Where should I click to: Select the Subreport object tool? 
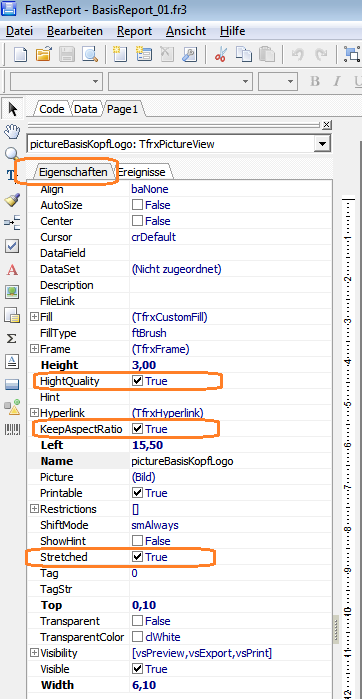pyautogui.click(x=12, y=315)
